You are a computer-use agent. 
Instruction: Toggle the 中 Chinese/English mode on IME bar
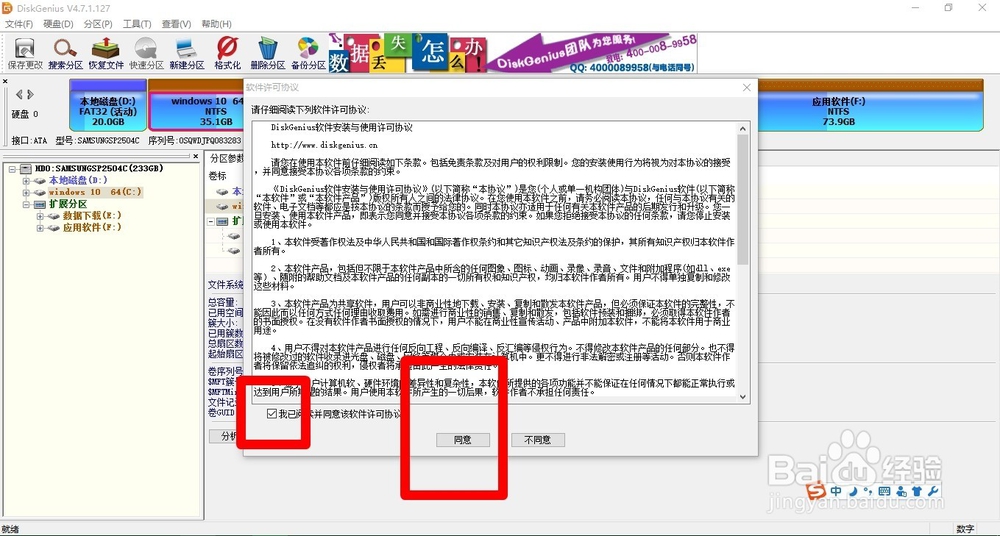836,491
